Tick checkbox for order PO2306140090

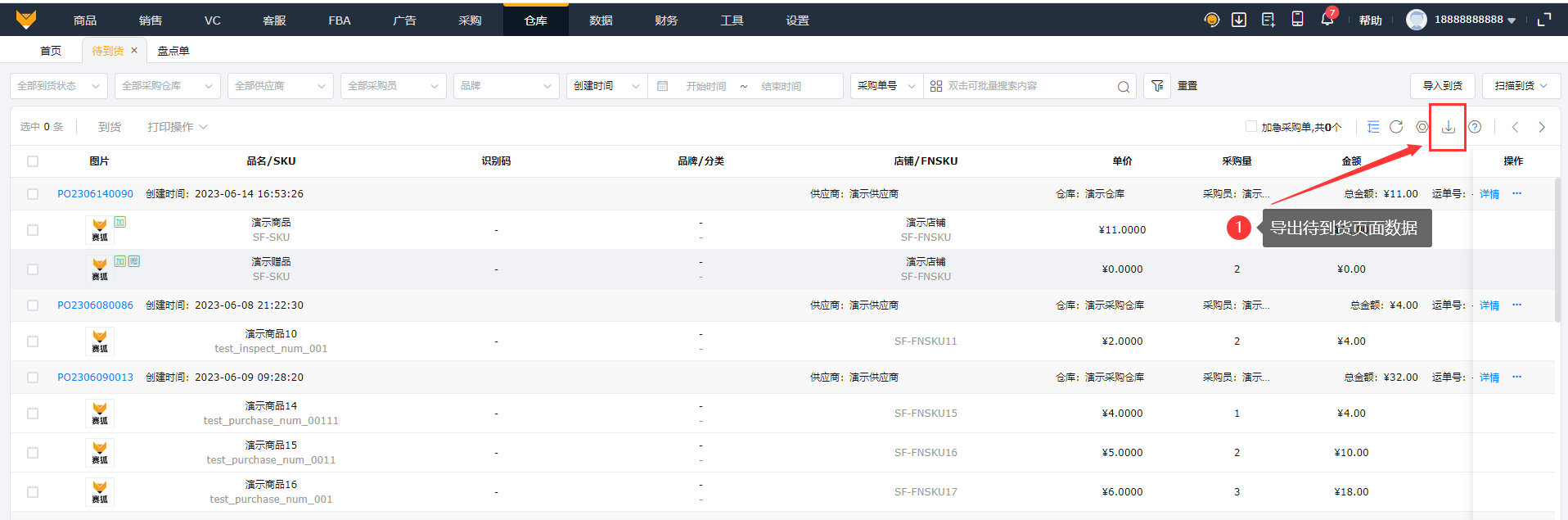[33, 194]
